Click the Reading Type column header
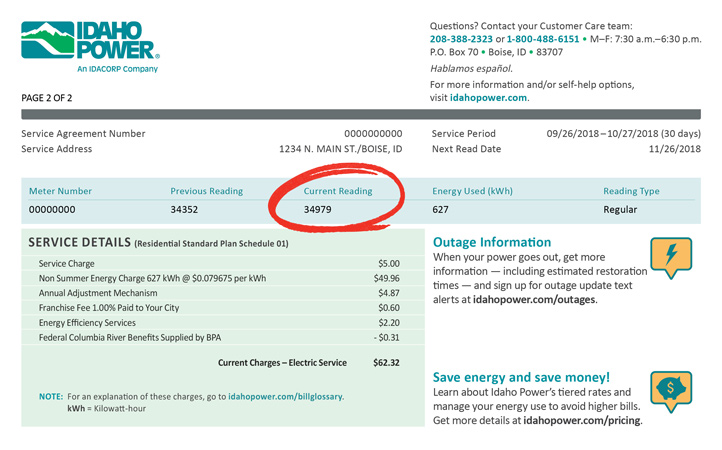Image resolution: width=722 pixels, height=450 pixels. [631, 191]
